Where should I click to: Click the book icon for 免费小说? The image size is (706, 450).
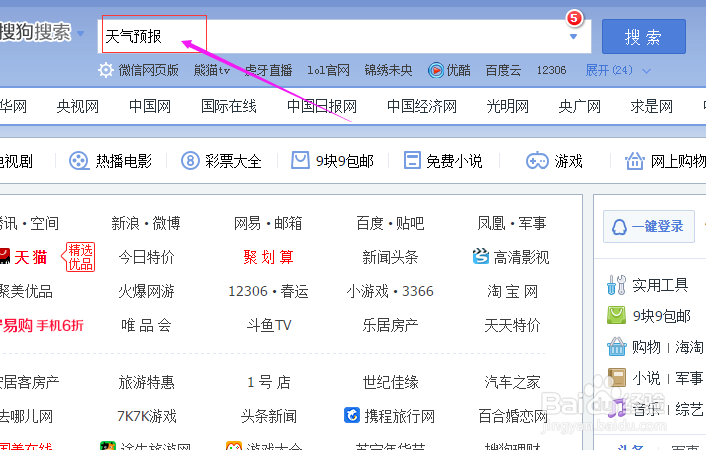point(412,160)
